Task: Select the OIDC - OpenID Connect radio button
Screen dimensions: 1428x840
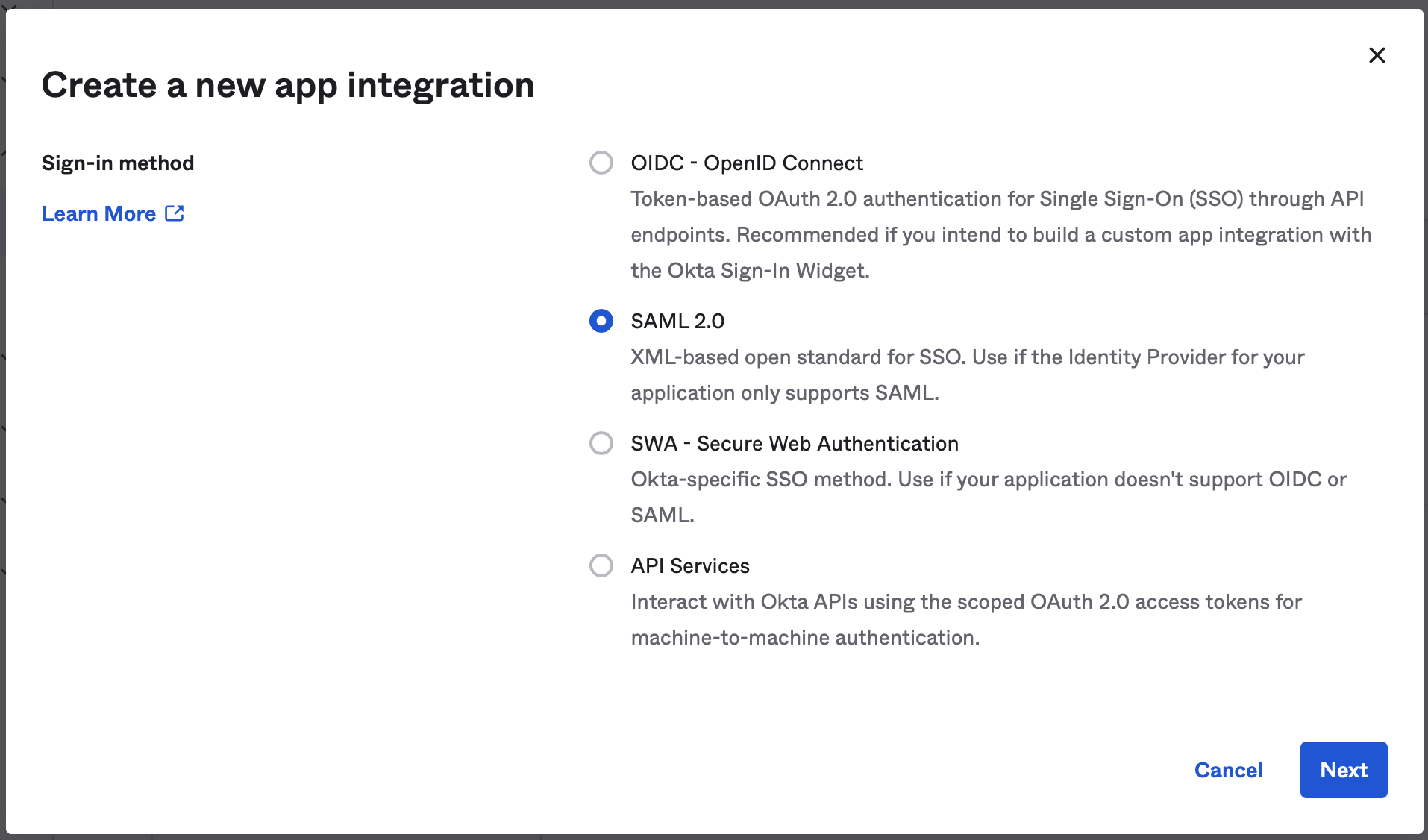Action: [601, 163]
